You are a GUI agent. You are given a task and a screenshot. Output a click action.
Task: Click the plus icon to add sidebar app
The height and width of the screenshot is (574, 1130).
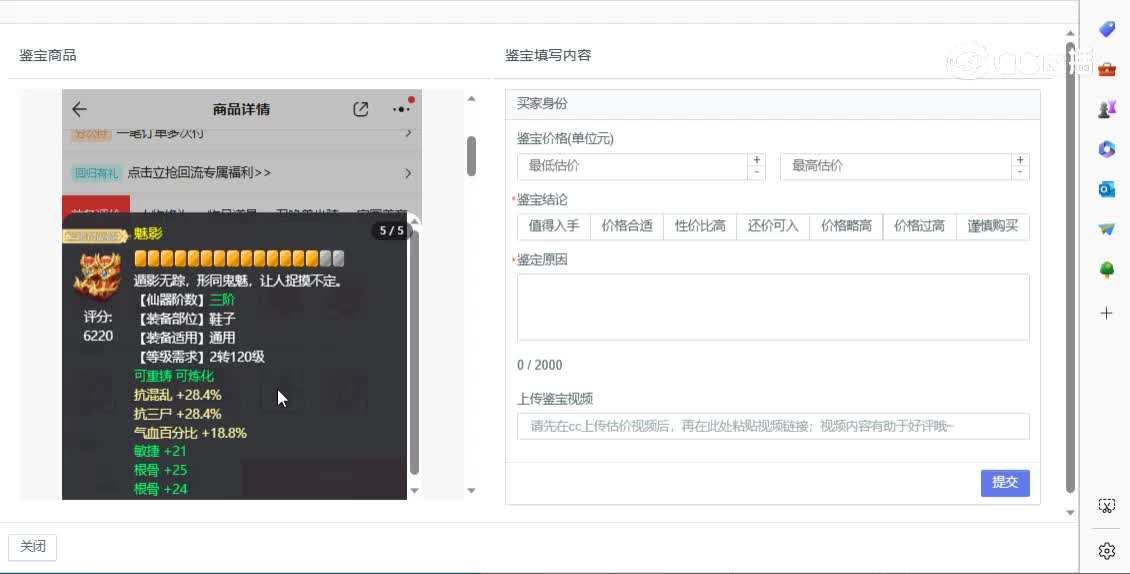point(1107,313)
